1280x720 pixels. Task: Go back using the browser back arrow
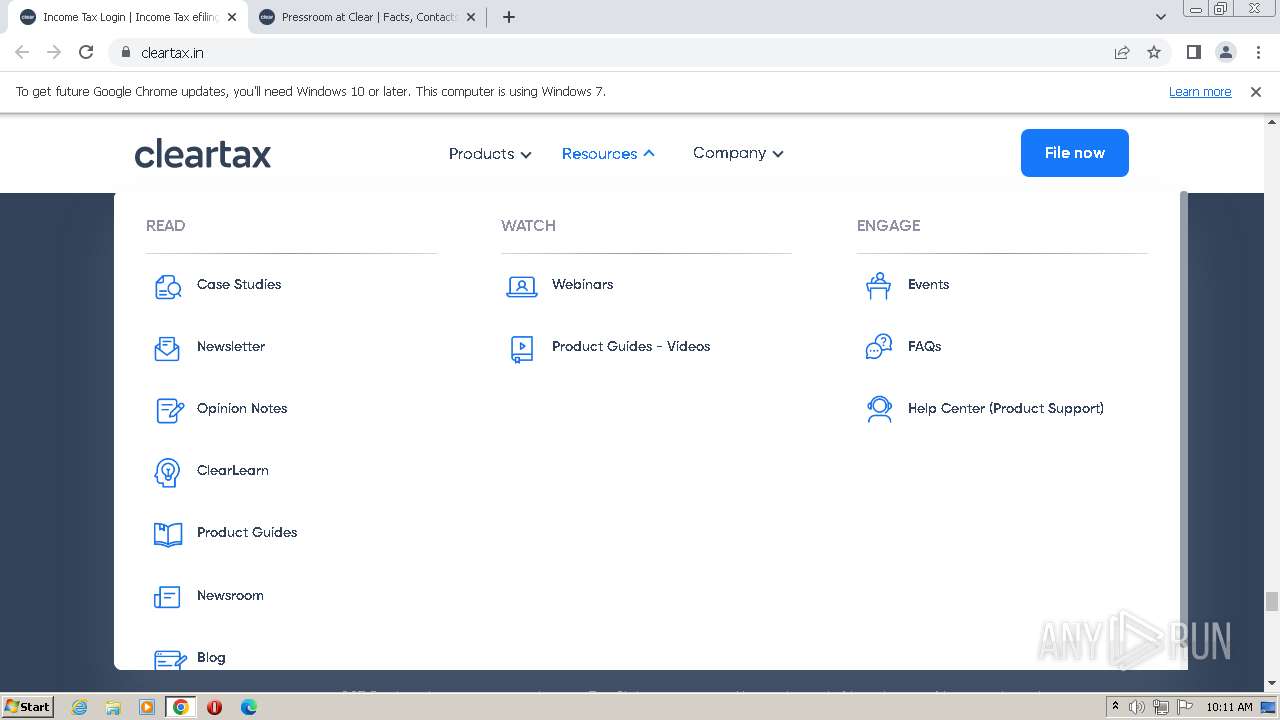(x=22, y=52)
